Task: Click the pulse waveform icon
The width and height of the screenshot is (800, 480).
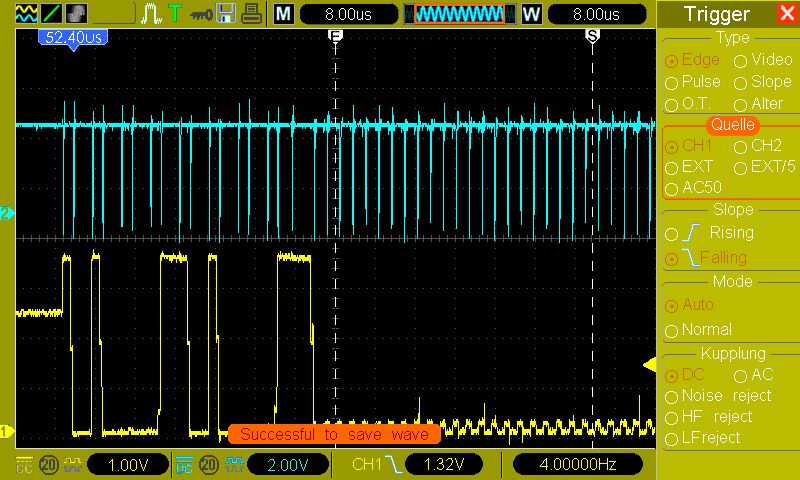Action: [152, 14]
